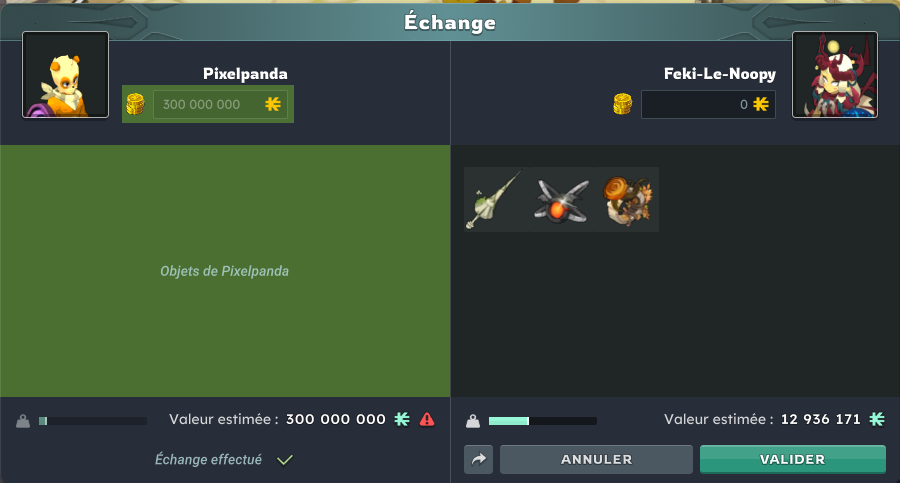Click Pixelpanda's gold coins stack icon
Screen dimensions: 900x483
[x=135, y=104]
